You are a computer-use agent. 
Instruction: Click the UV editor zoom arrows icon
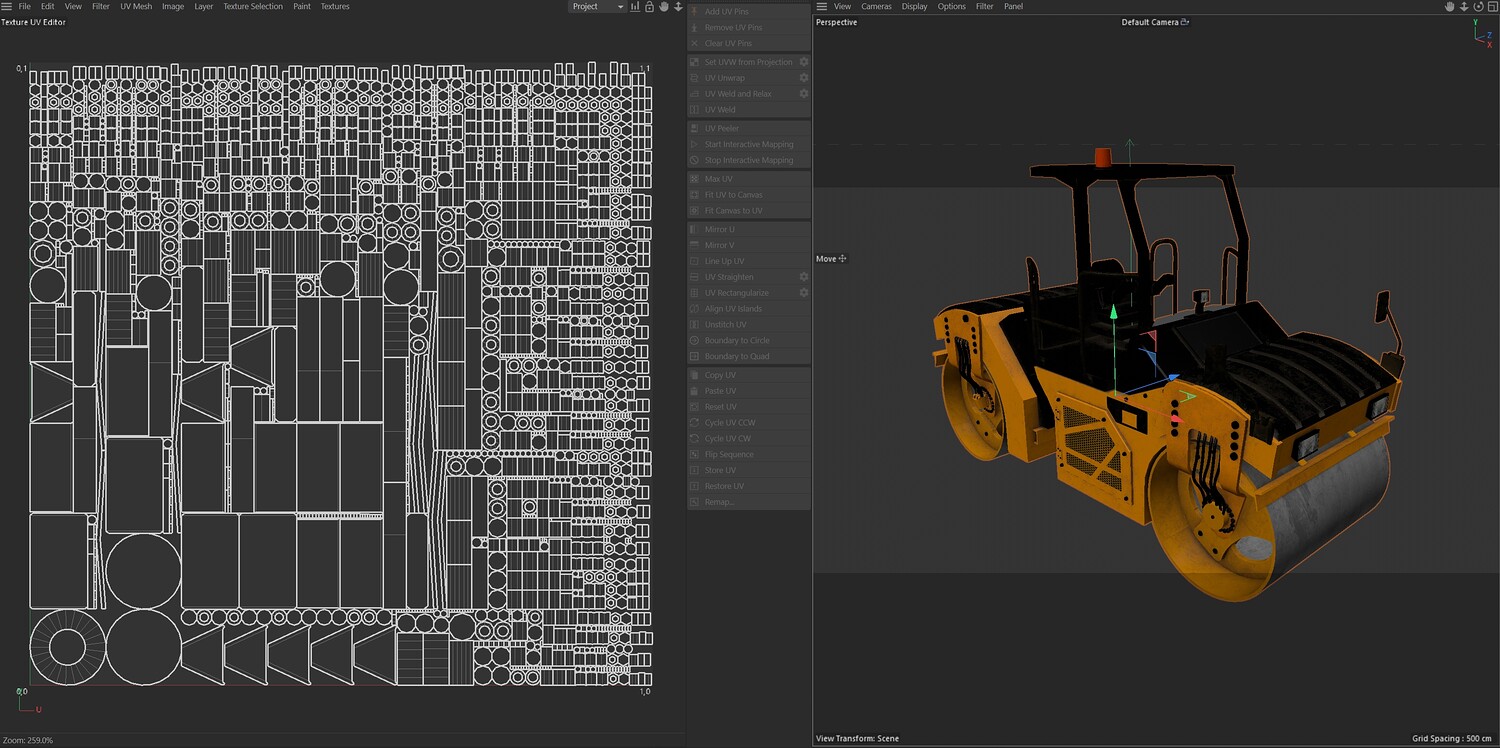[678, 6]
